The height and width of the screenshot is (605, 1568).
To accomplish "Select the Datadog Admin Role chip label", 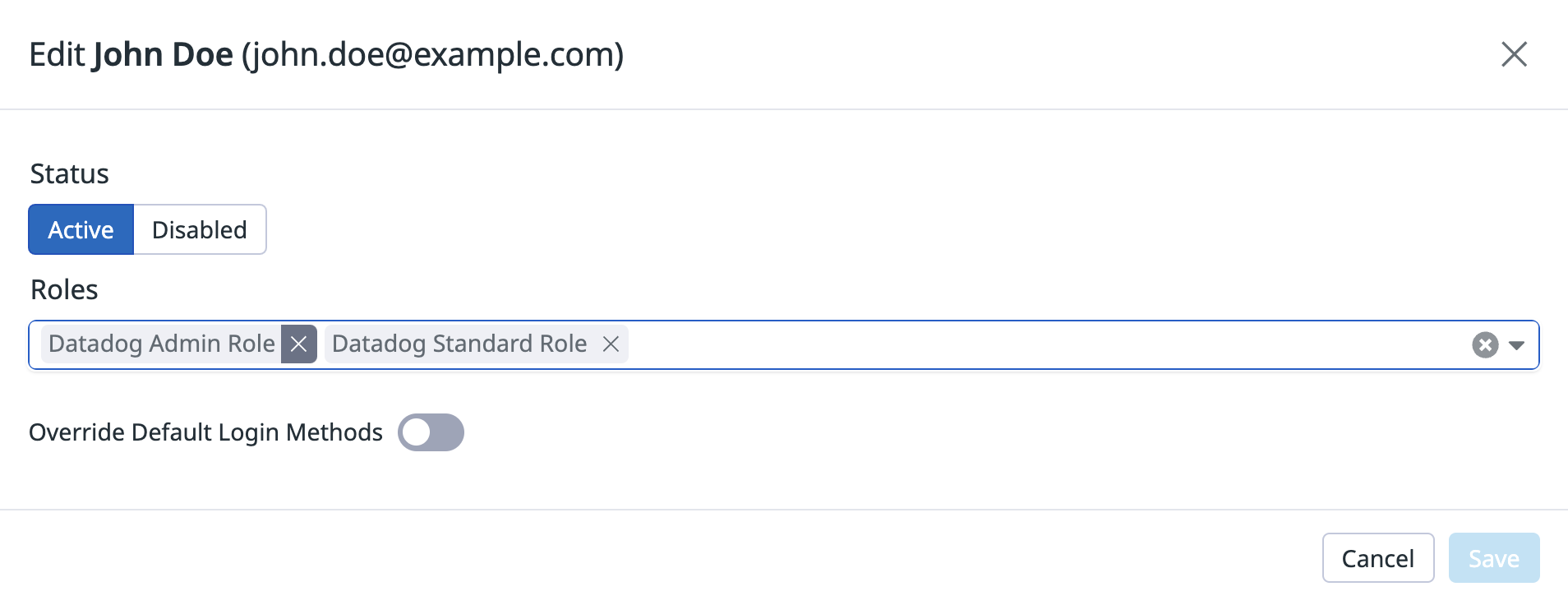I will pyautogui.click(x=162, y=344).
